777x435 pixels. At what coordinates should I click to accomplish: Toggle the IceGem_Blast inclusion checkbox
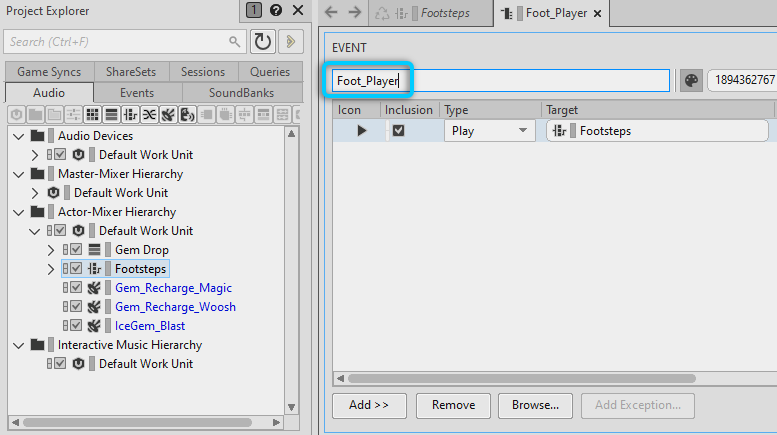pyautogui.click(x=75, y=326)
